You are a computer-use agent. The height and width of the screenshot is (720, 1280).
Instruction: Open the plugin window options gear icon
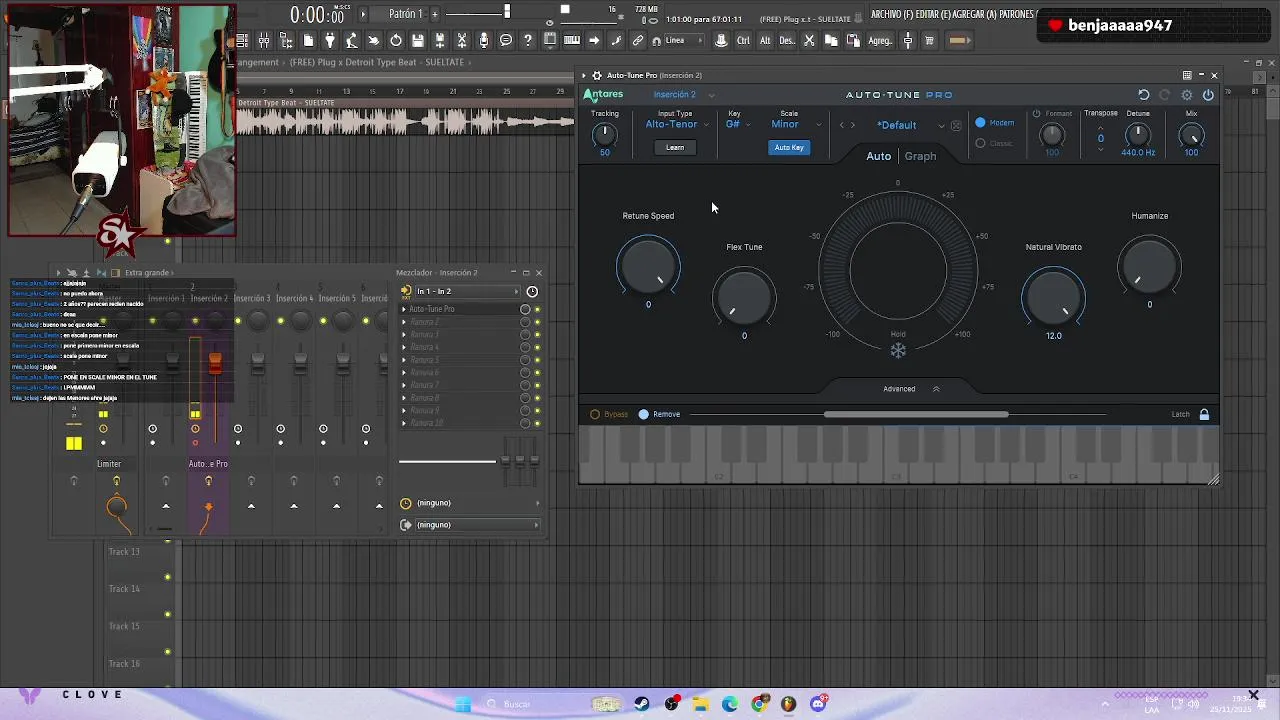(597, 75)
